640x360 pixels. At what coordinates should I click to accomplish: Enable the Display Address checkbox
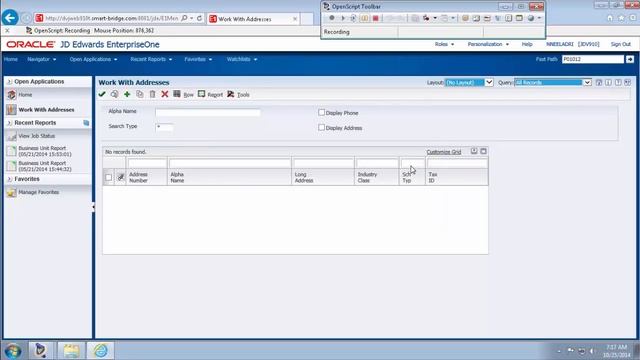pos(321,127)
